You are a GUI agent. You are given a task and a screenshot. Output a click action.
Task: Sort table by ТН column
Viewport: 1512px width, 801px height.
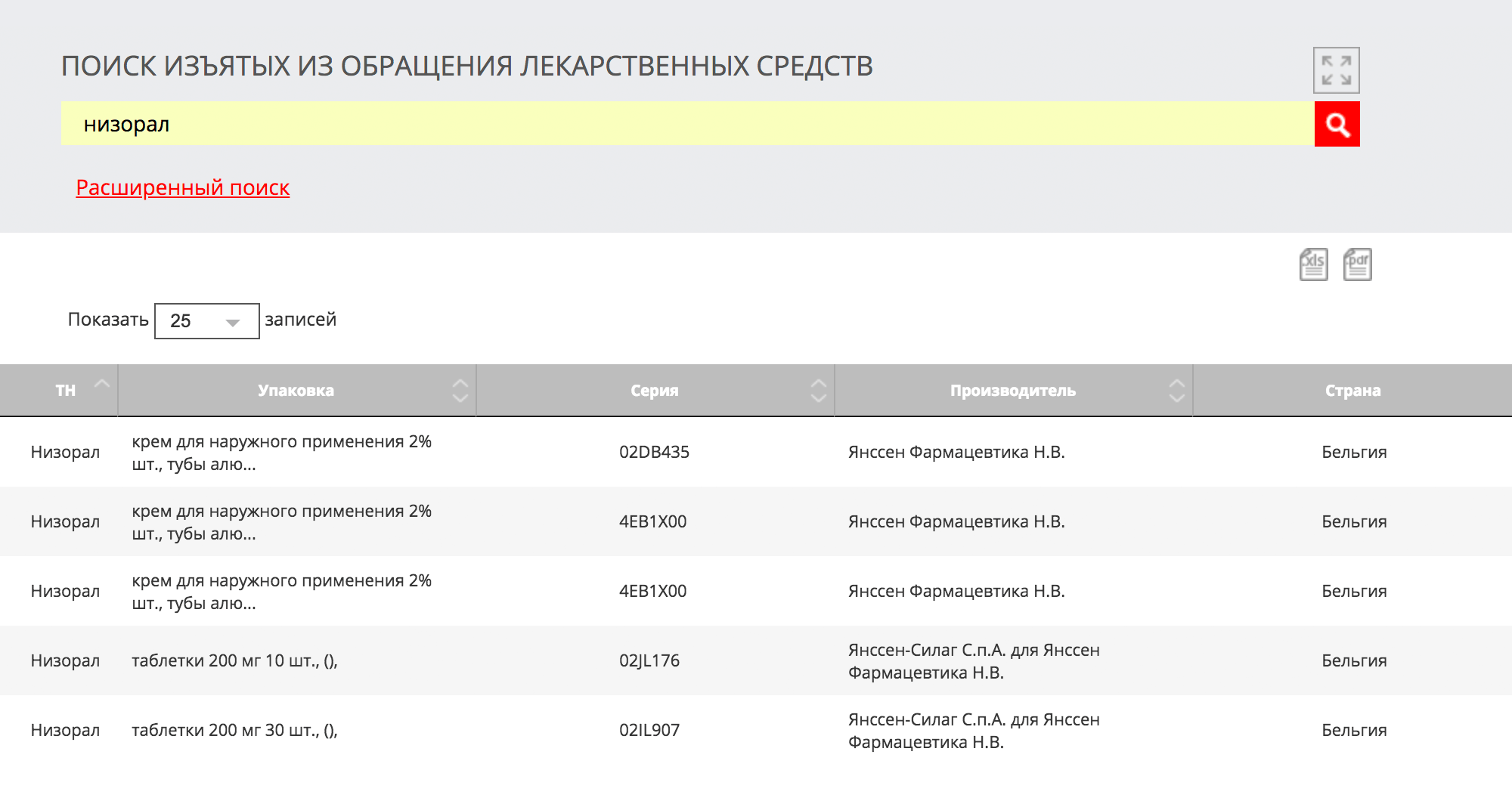[59, 390]
